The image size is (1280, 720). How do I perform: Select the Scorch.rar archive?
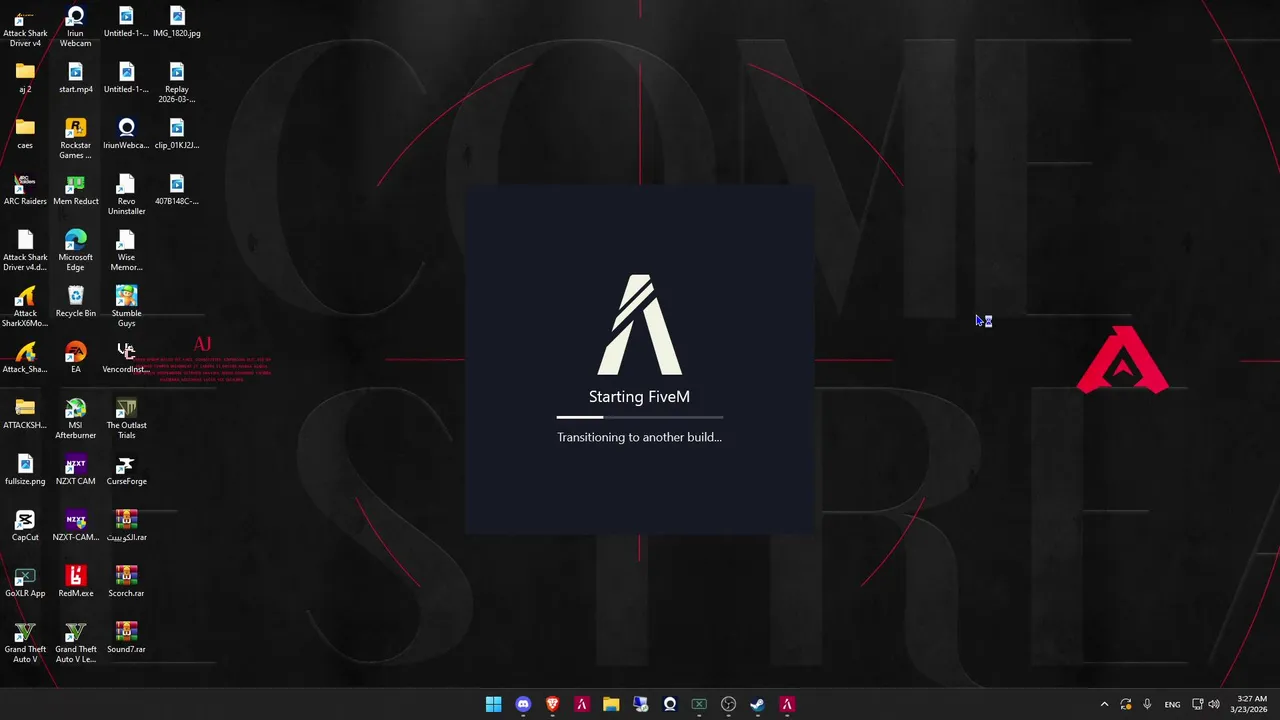(x=126, y=582)
